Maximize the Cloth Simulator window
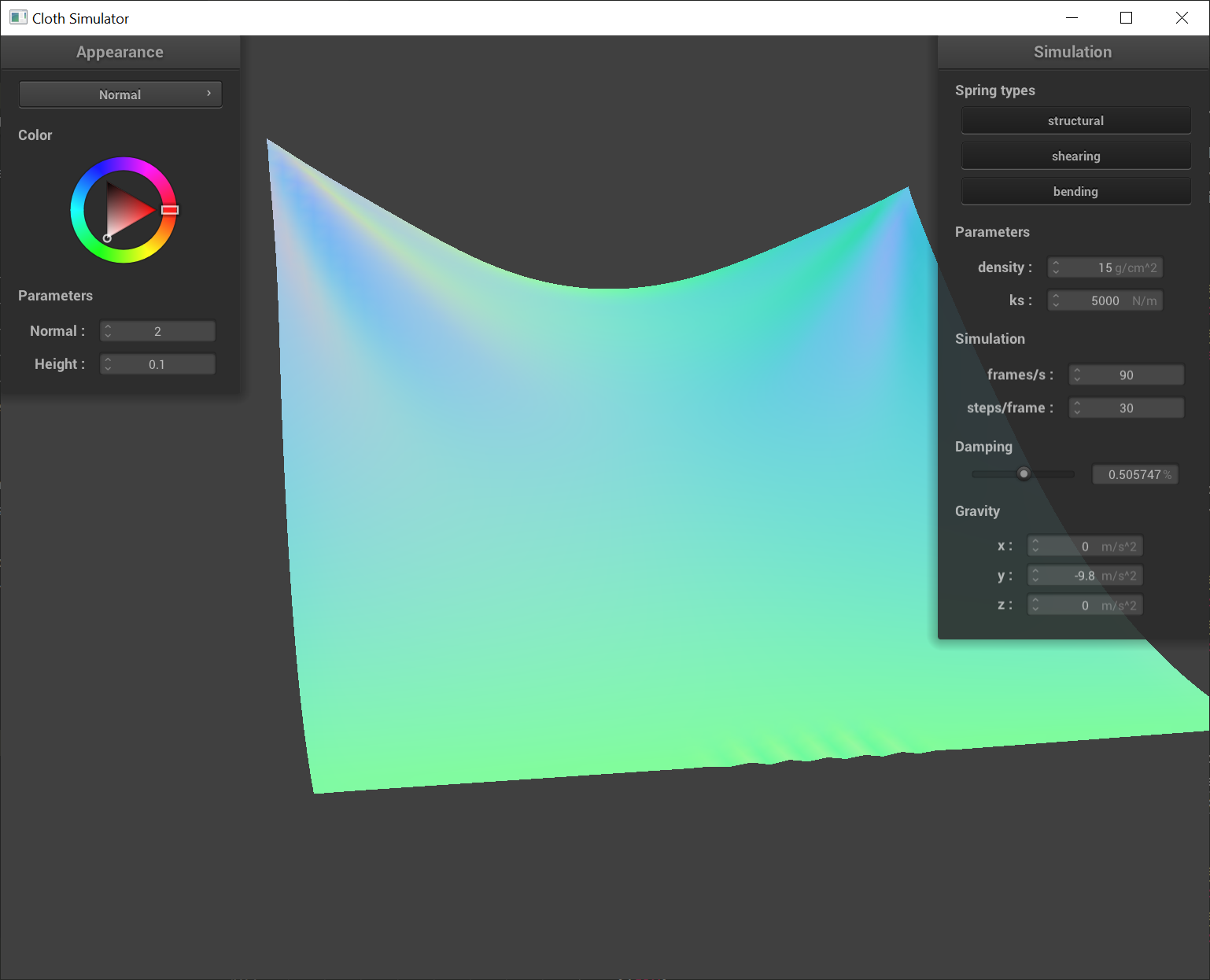The width and height of the screenshot is (1210, 980). [1126, 17]
